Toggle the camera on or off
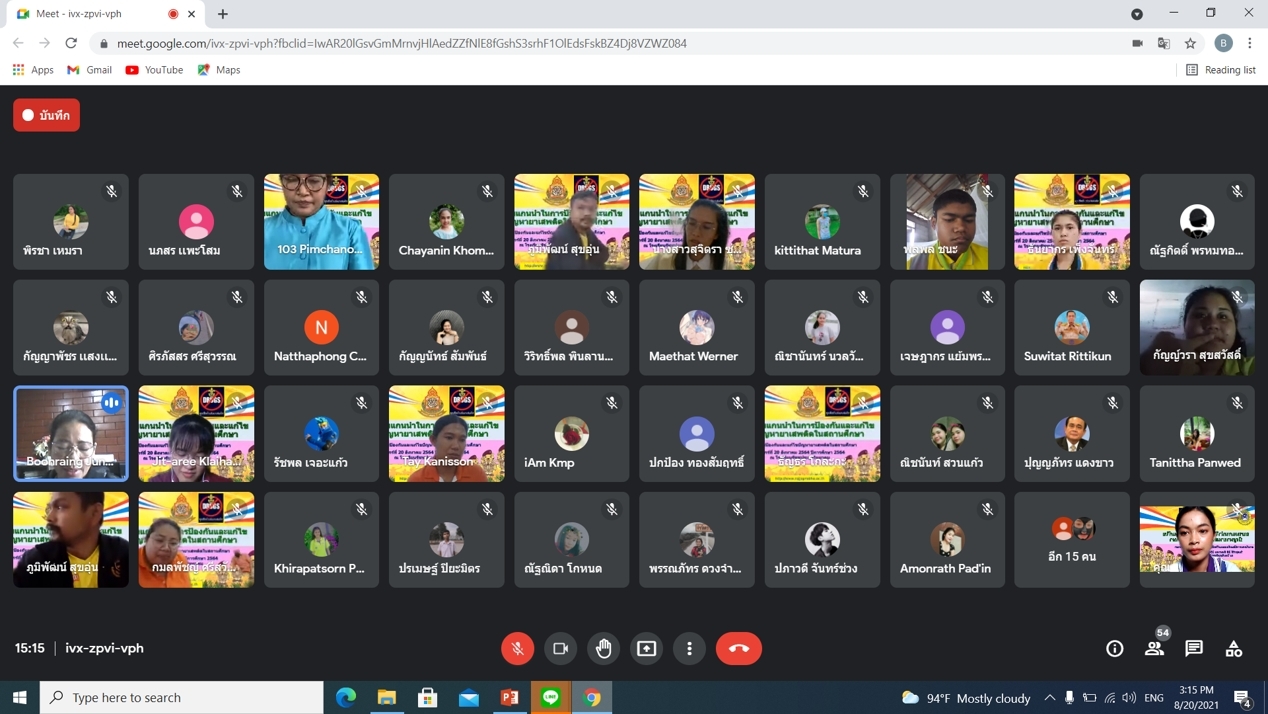 561,648
